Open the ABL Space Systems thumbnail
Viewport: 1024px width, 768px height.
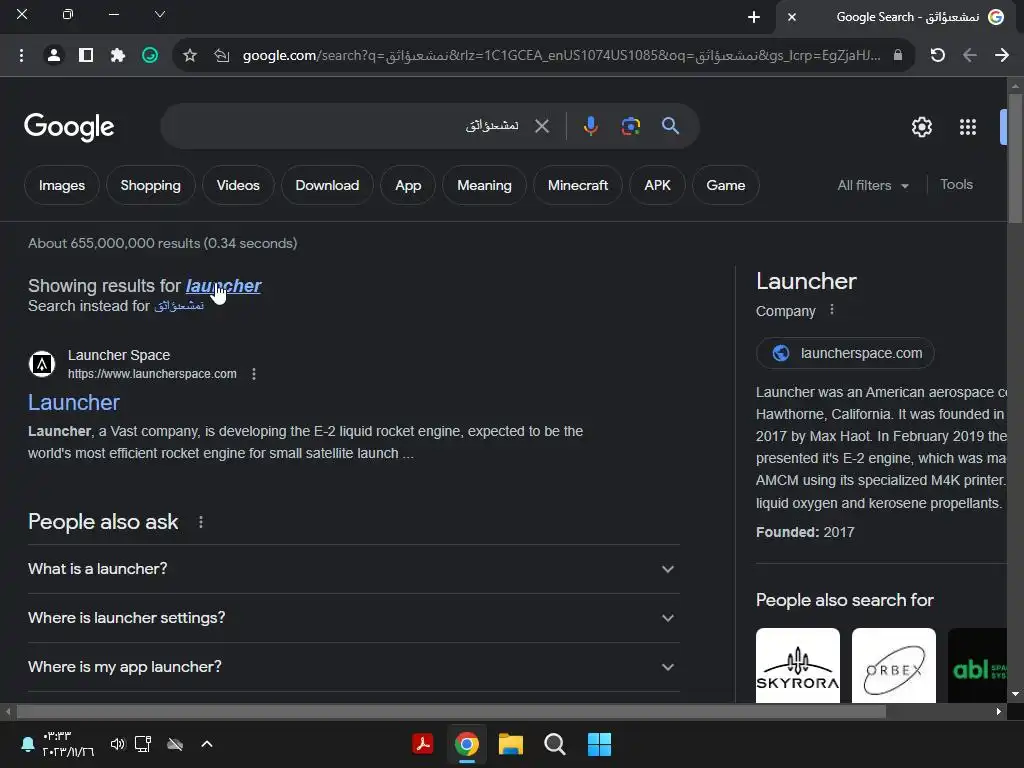pos(977,665)
